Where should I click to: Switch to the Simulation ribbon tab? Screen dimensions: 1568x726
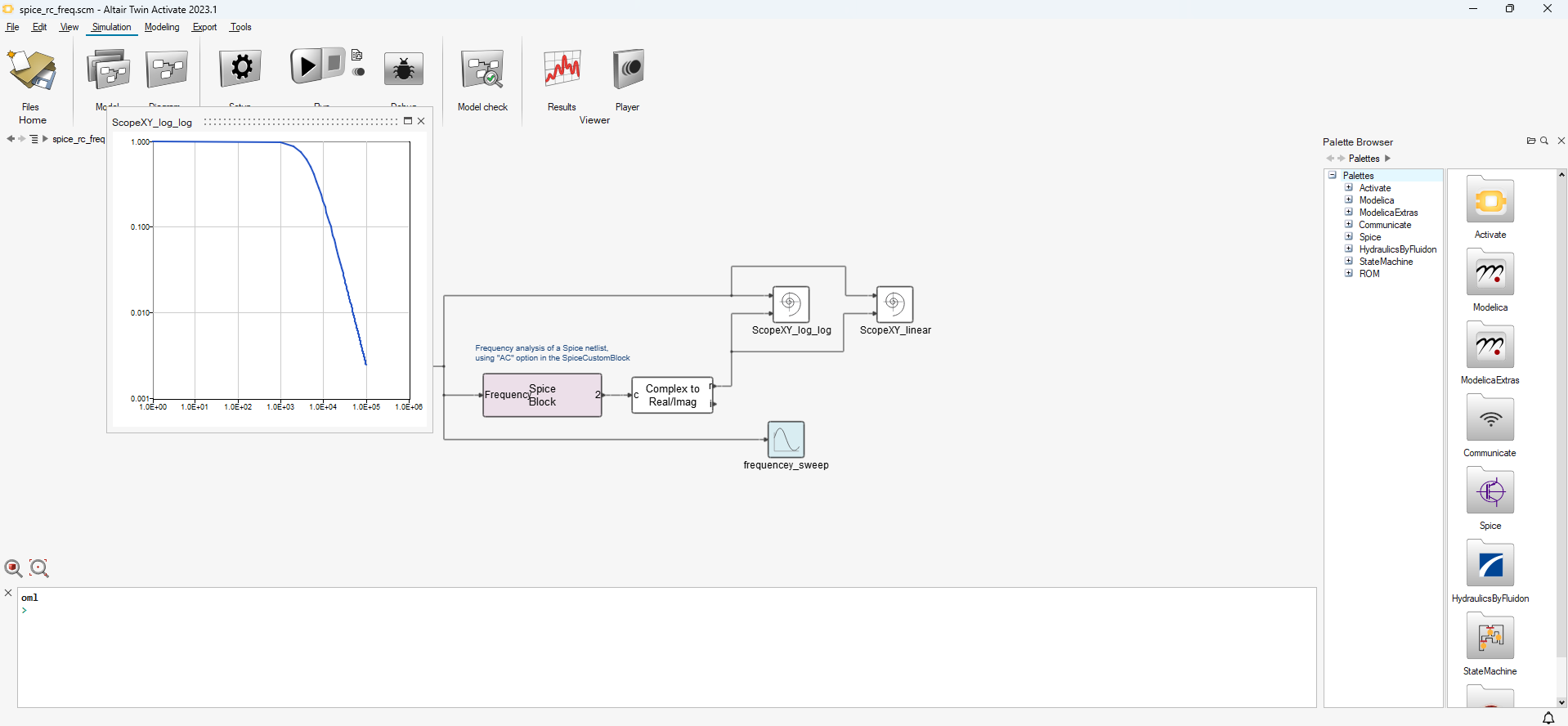pyautogui.click(x=111, y=27)
